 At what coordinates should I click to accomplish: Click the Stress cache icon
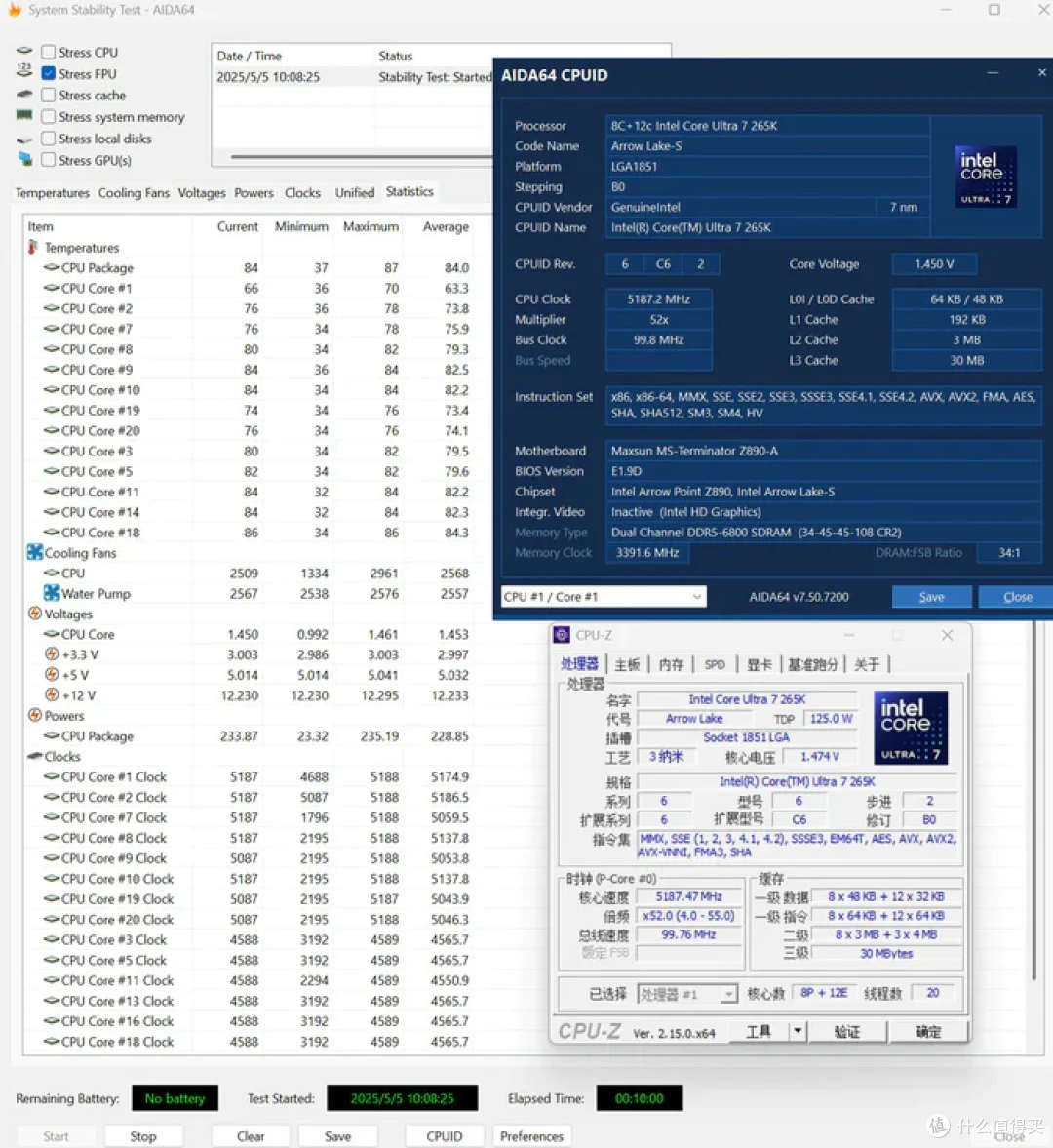coord(25,95)
